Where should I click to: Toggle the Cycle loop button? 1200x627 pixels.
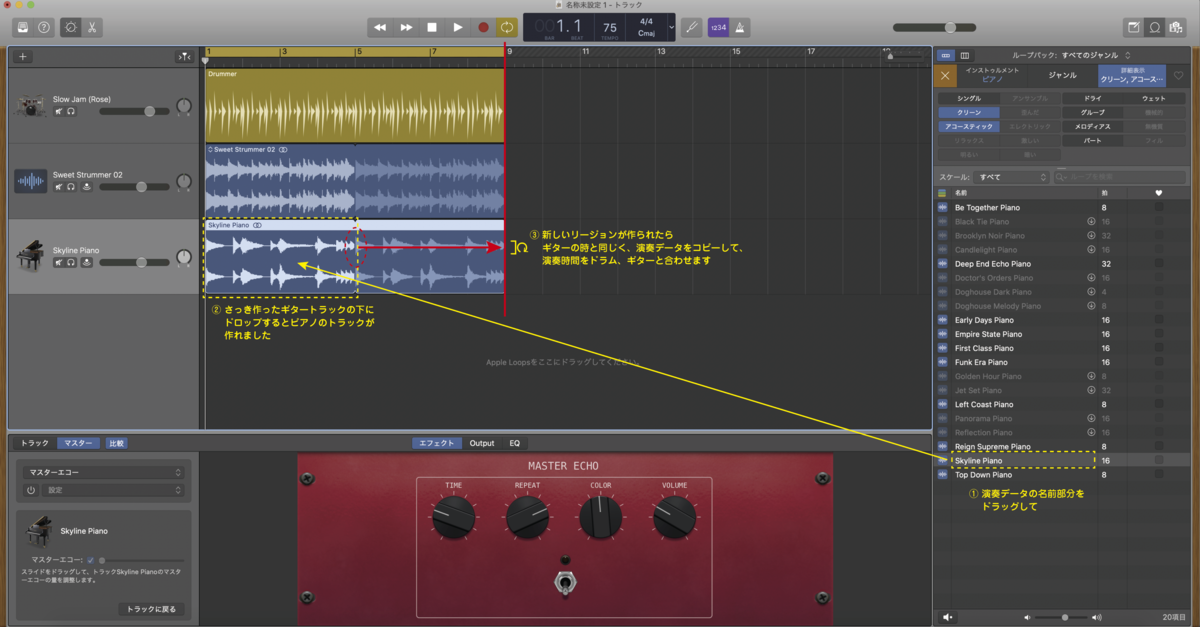pyautogui.click(x=509, y=28)
